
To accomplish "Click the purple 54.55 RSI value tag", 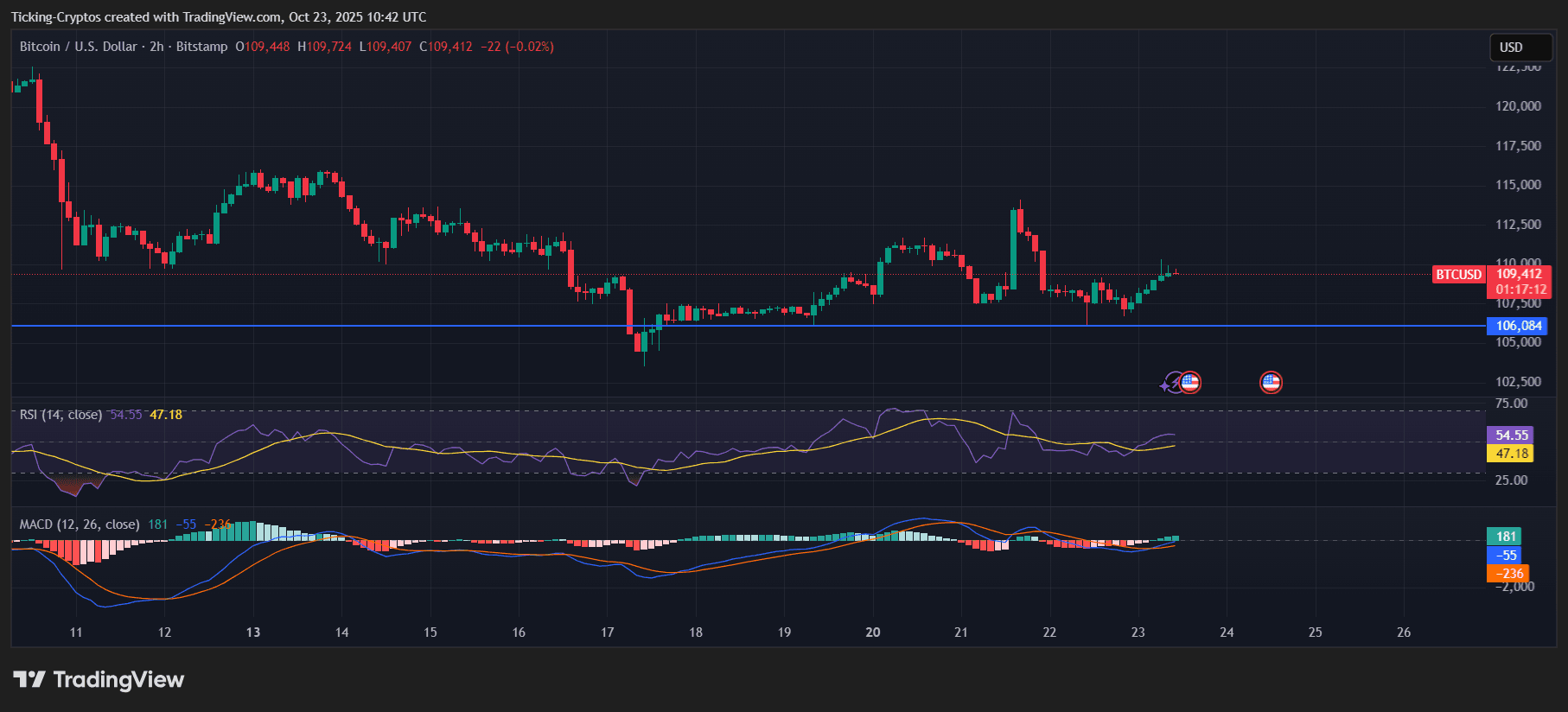I will coord(1509,435).
